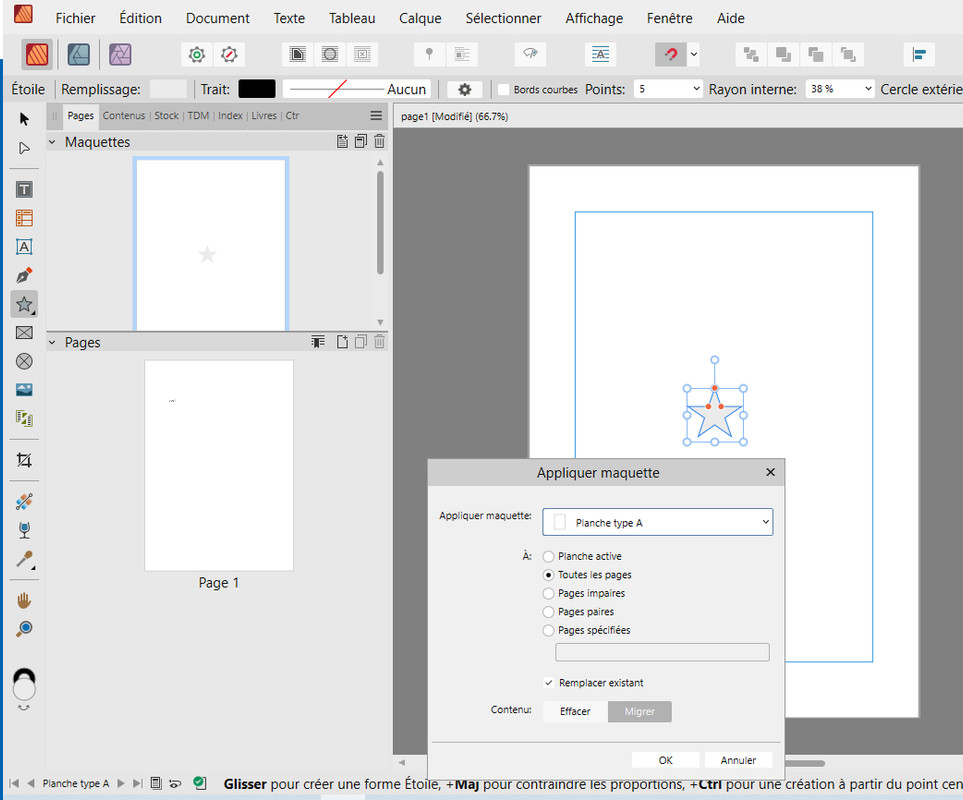
Task: Switch to the TDM tab
Action: point(198,115)
